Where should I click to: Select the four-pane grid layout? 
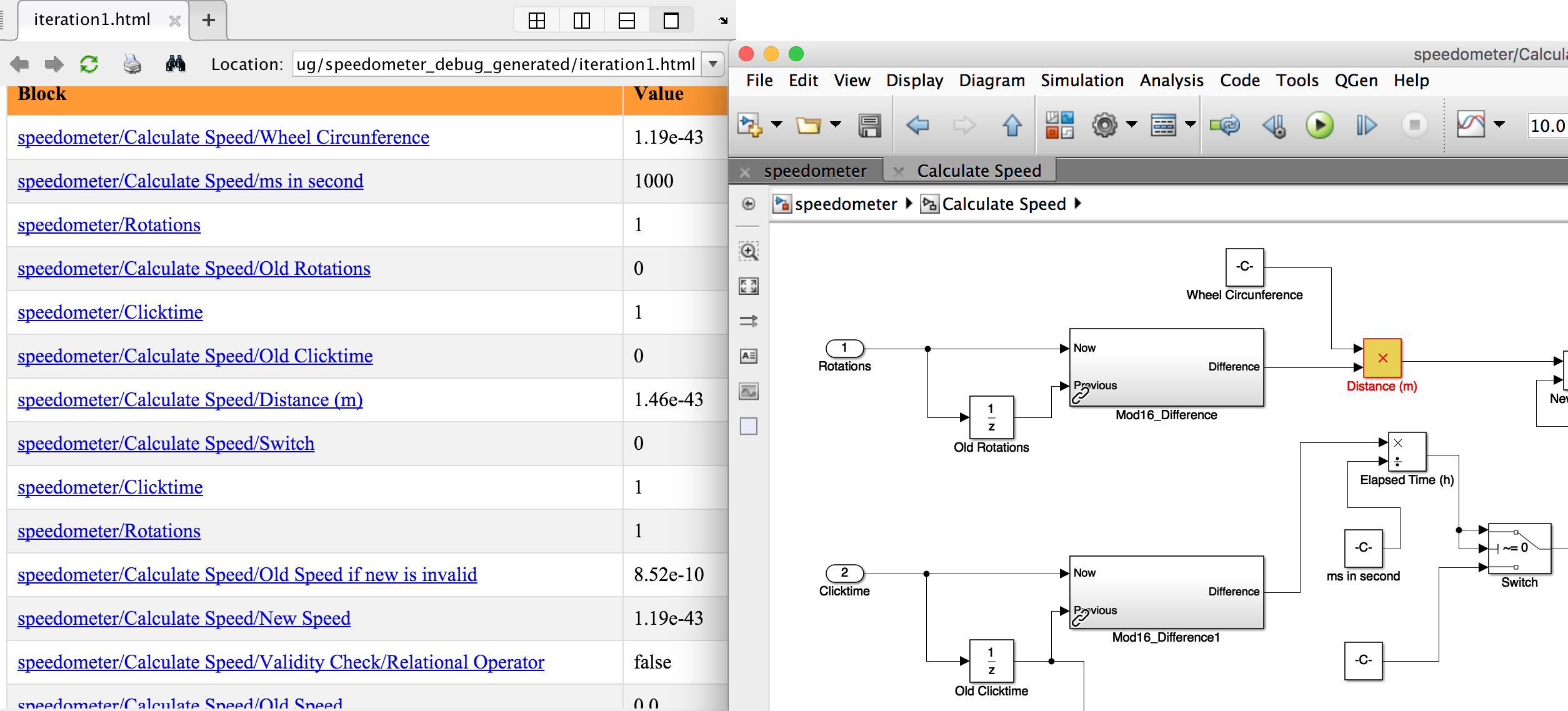click(x=536, y=21)
